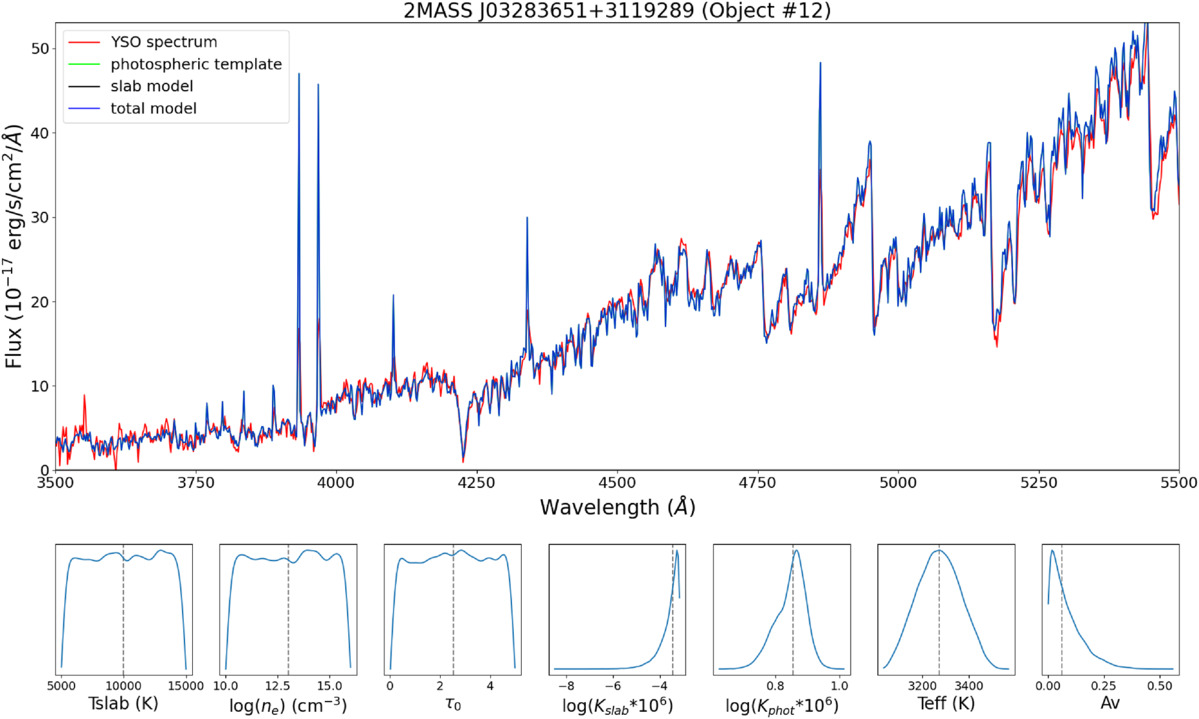Screen dimensions: 1199x719
Task: Click the "slab model" legend entry
Action: pyautogui.click(x=152, y=86)
